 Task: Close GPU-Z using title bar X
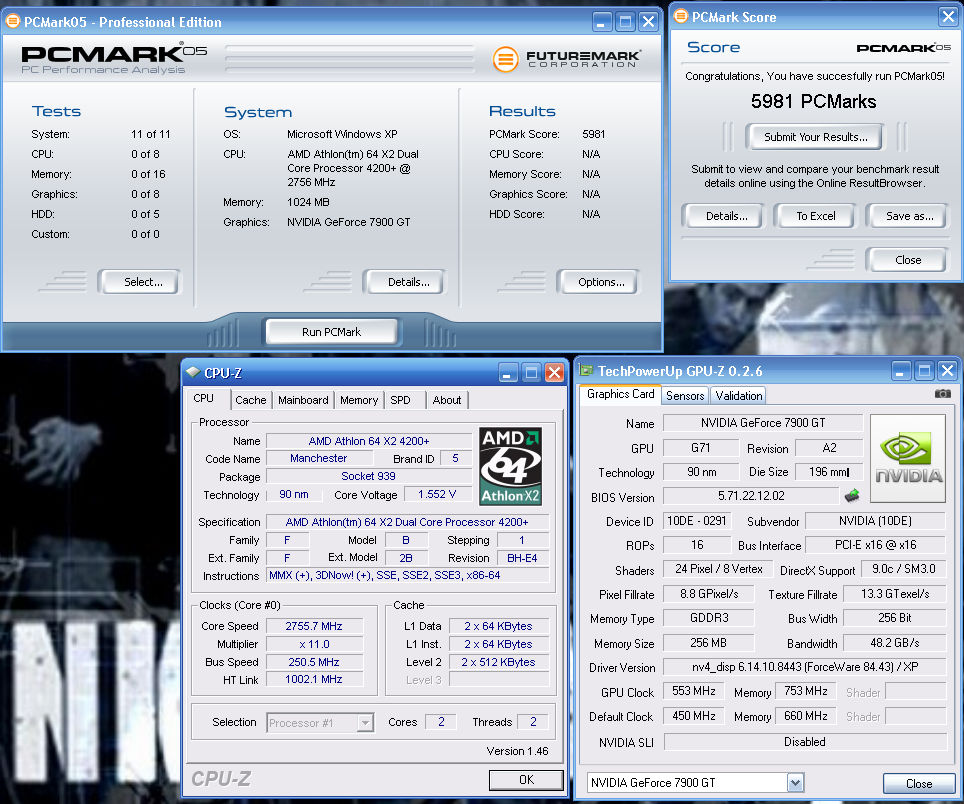(947, 371)
